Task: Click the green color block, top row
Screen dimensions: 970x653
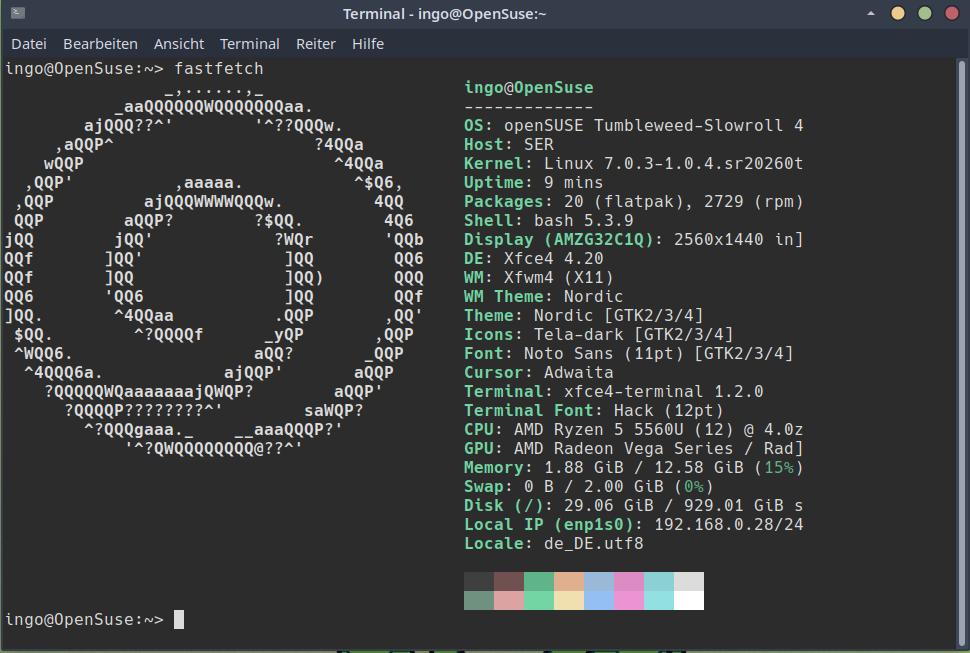Action: (539, 581)
